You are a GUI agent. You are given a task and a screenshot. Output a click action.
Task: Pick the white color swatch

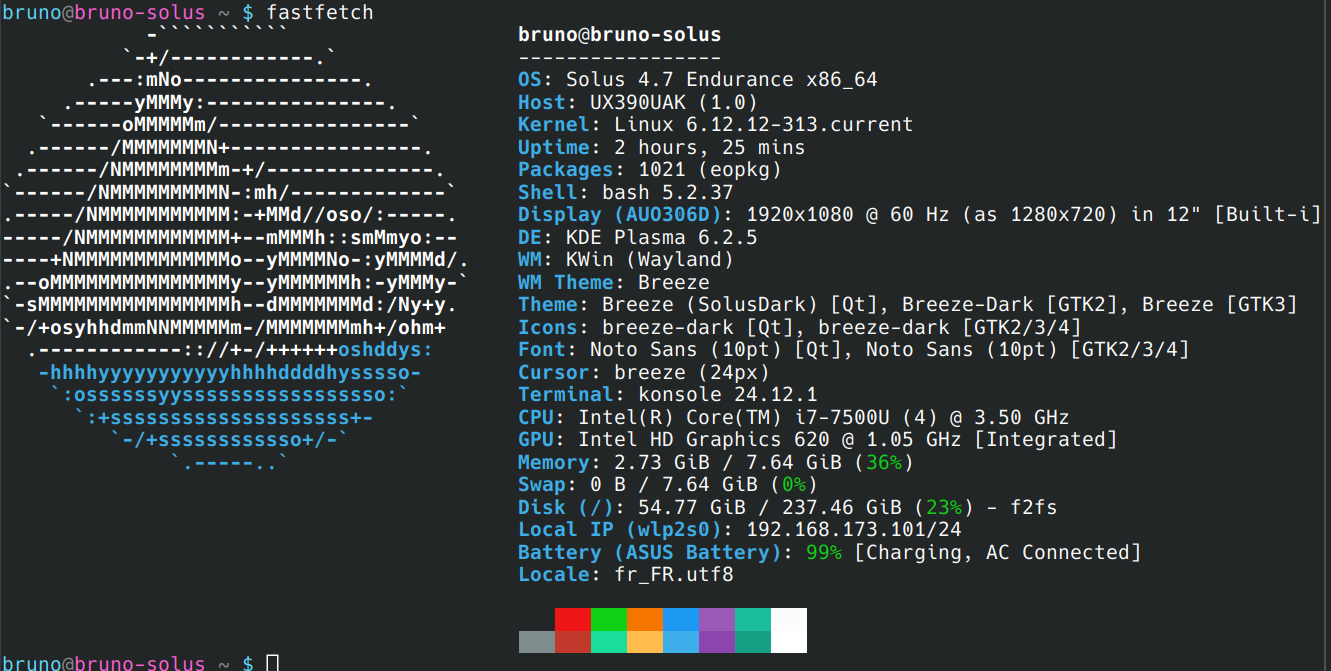click(789, 630)
